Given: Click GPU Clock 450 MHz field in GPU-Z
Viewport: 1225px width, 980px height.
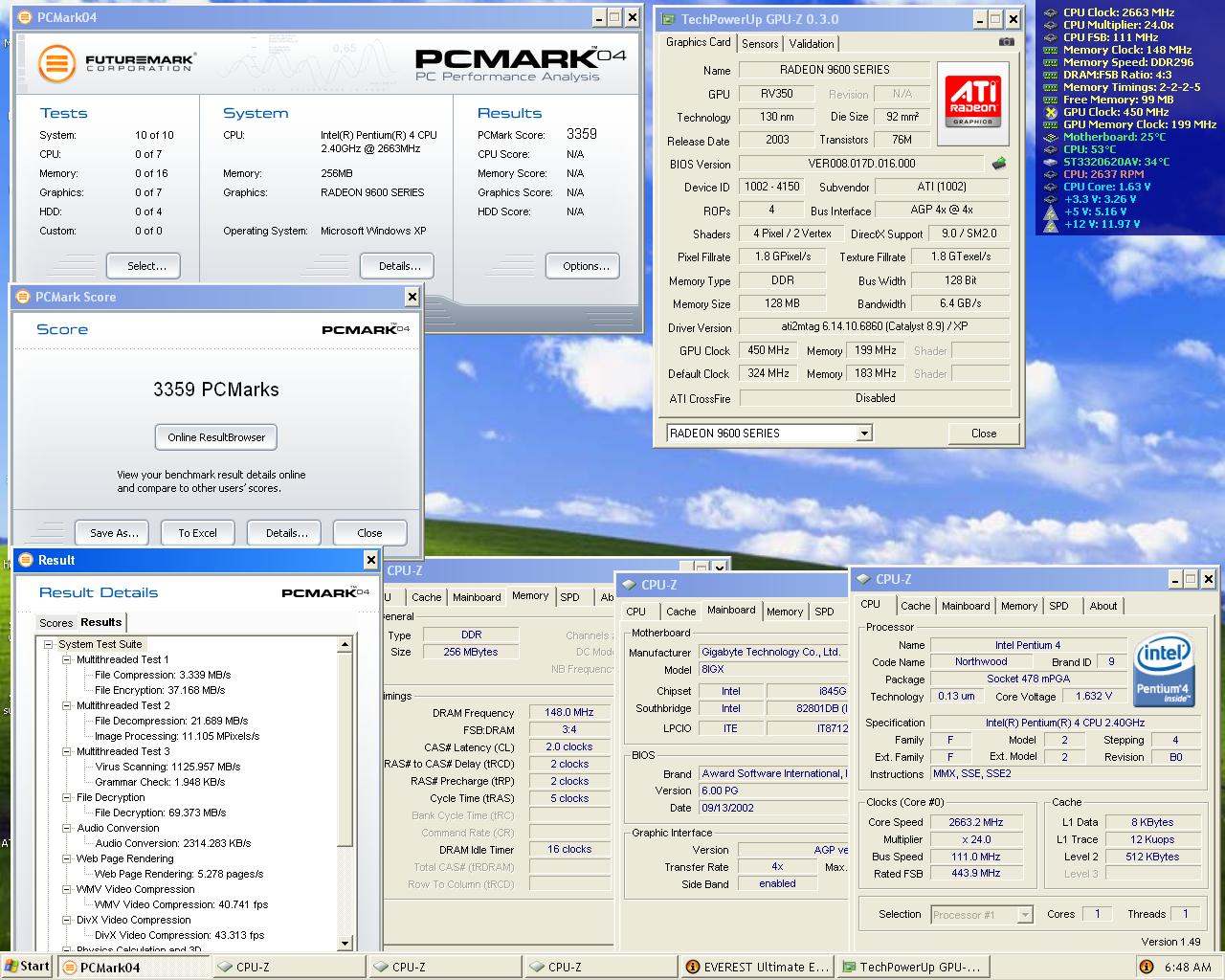Looking at the screenshot, I should click(x=768, y=350).
